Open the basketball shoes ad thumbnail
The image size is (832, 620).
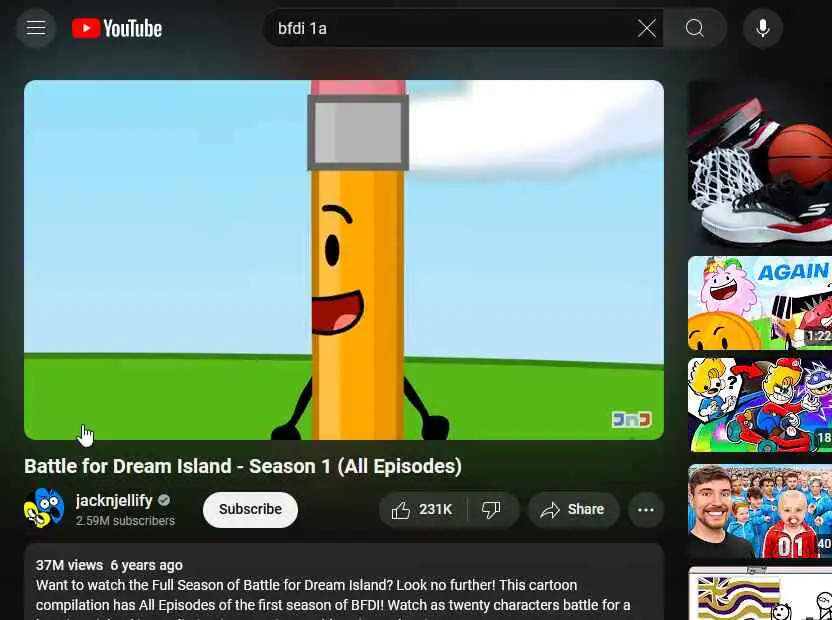coord(760,163)
